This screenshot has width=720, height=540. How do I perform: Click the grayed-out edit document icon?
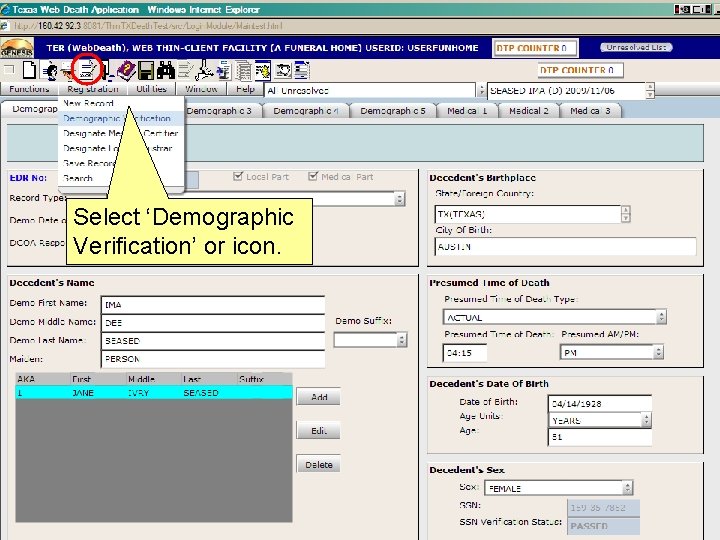pyautogui.click(x=186, y=70)
